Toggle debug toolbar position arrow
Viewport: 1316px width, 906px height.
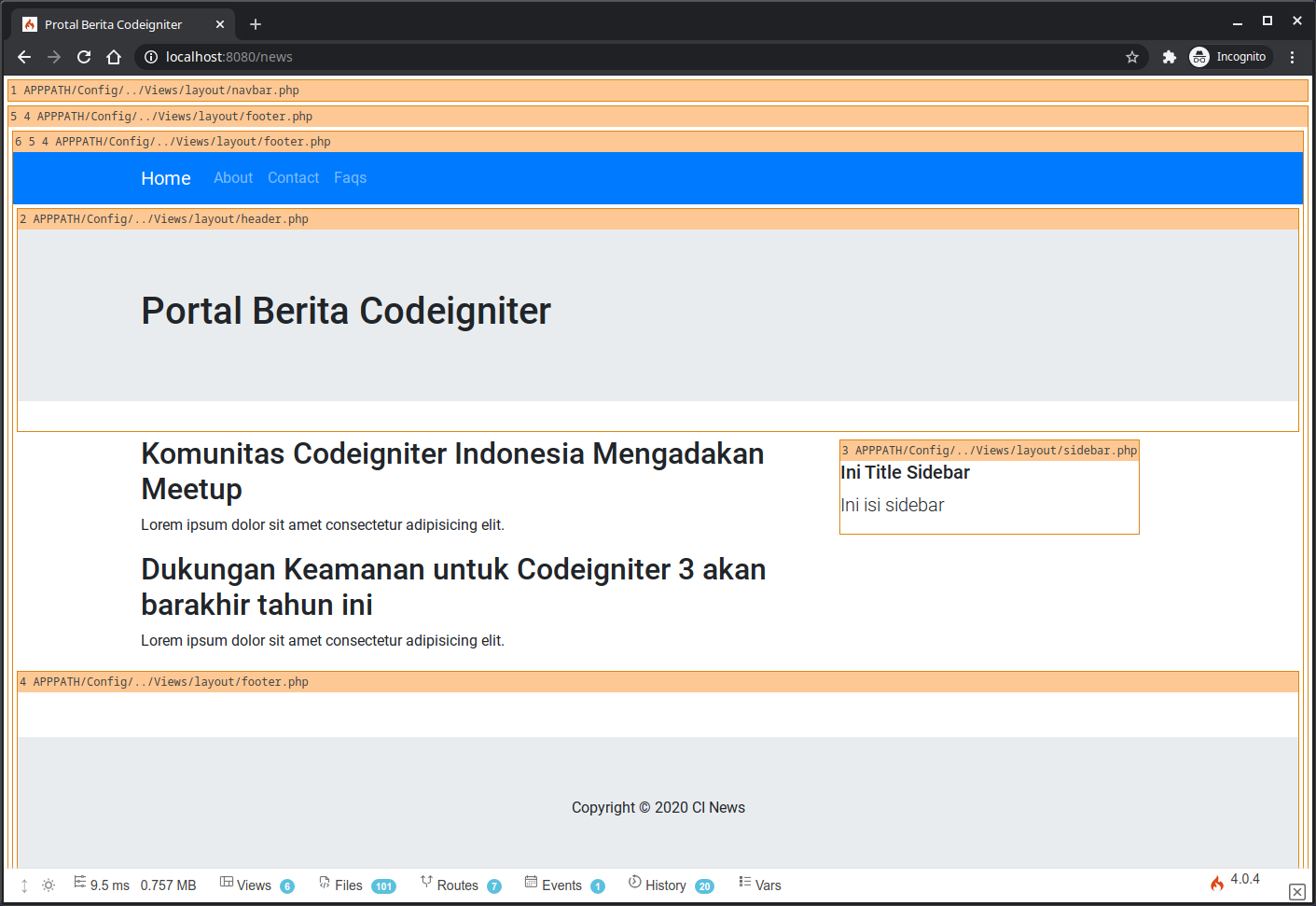pyautogui.click(x=24, y=885)
